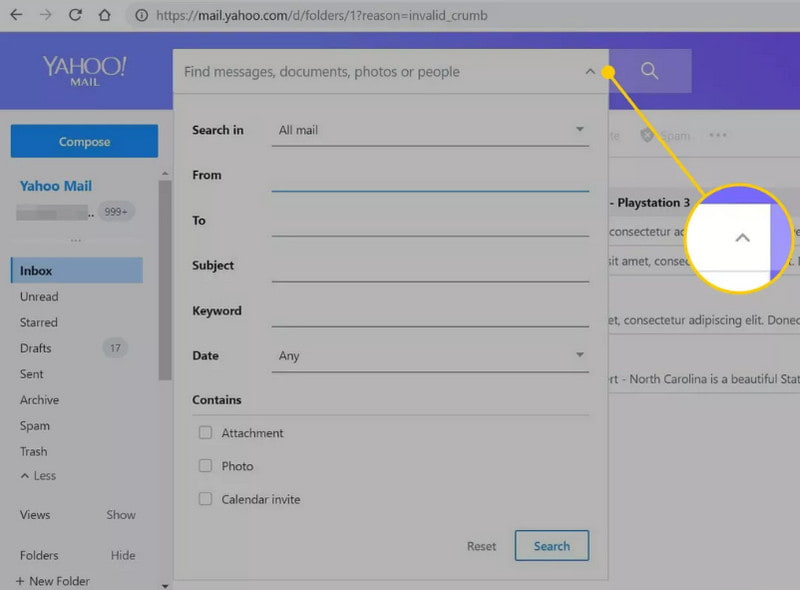800x590 pixels.
Task: Open the Date Any dropdown
Action: [430, 355]
